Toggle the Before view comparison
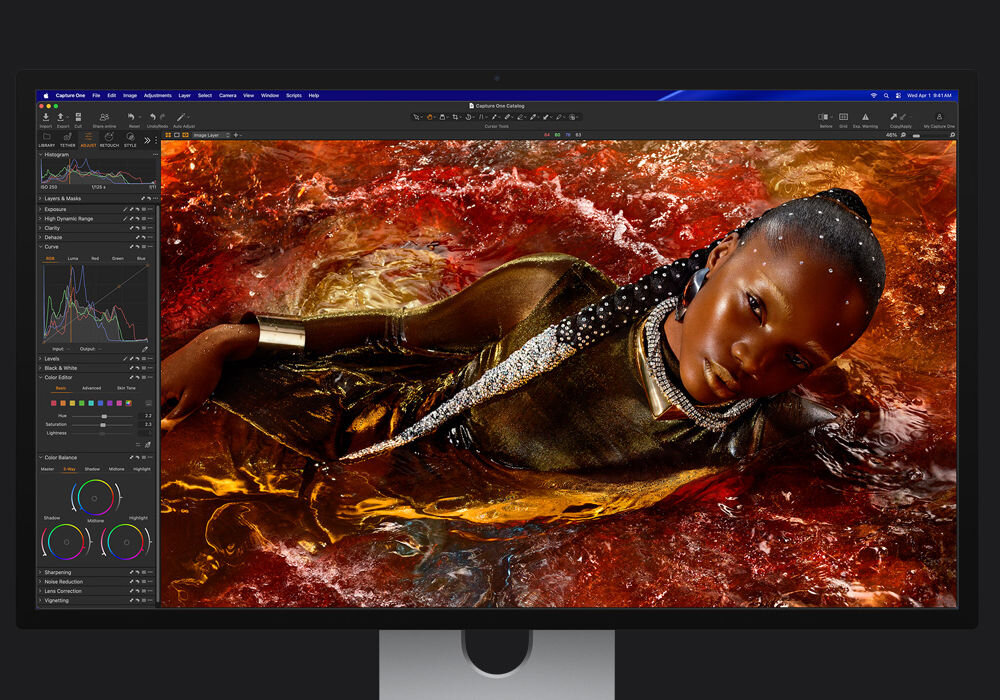The width and height of the screenshot is (1000, 700). (822, 116)
